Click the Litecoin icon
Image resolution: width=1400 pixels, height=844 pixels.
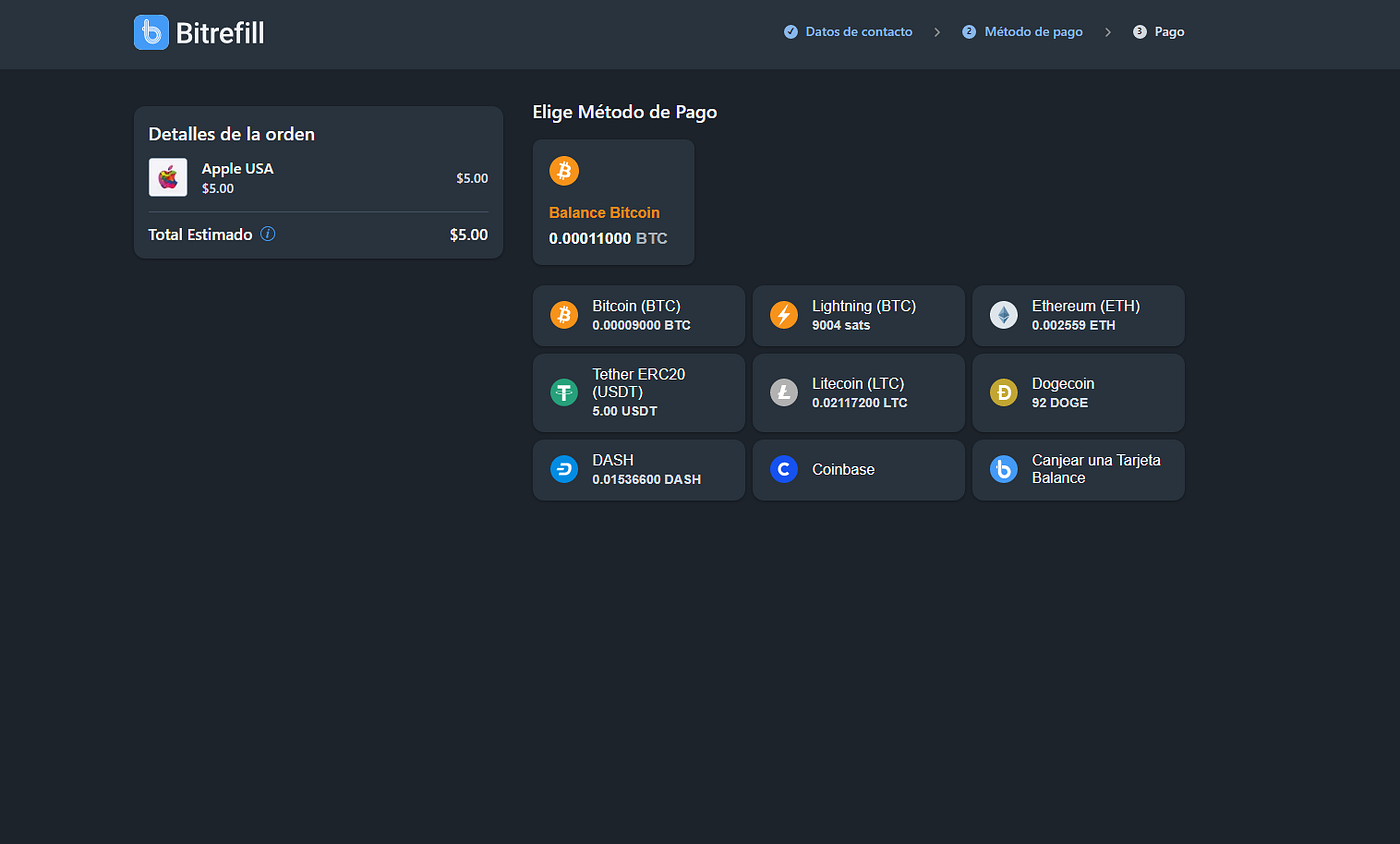[x=784, y=392]
